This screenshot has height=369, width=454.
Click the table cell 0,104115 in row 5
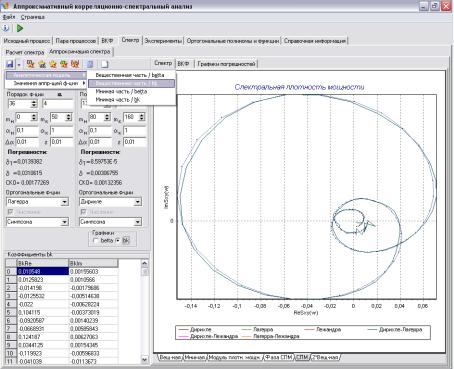(42, 312)
